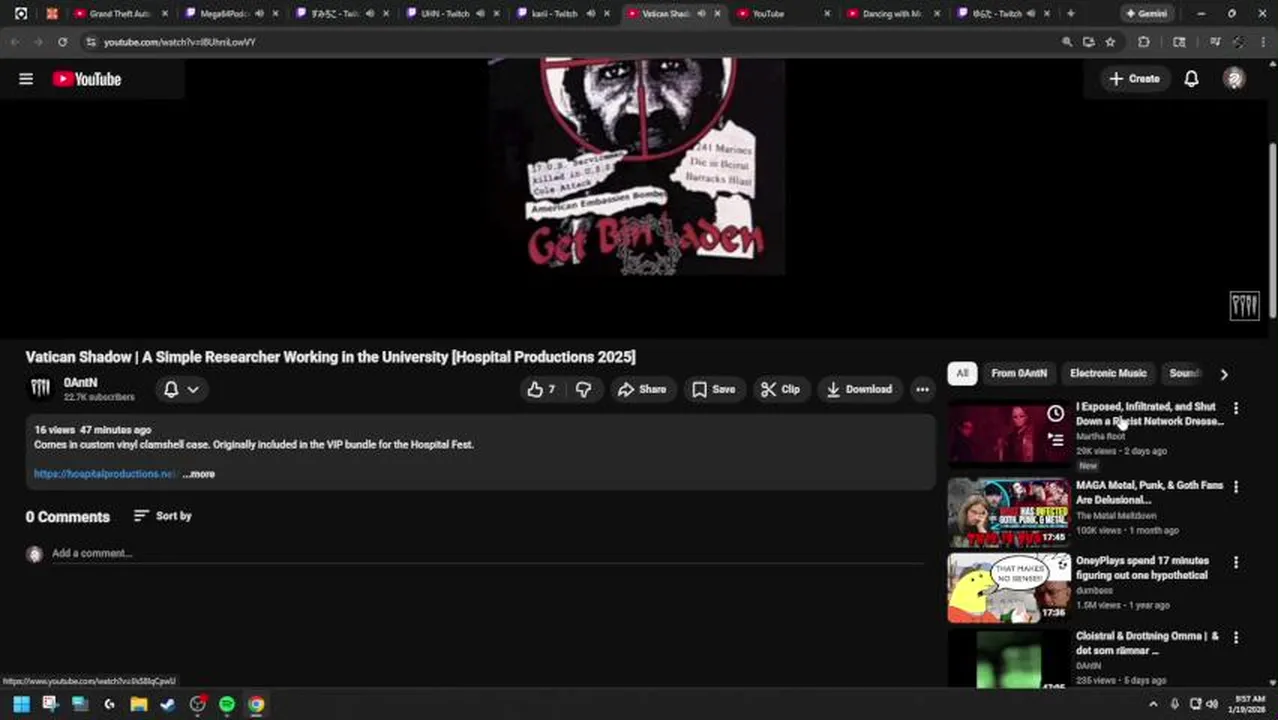Go to YouTube home via logo
The width and height of the screenshot is (1278, 720).
[x=87, y=79]
